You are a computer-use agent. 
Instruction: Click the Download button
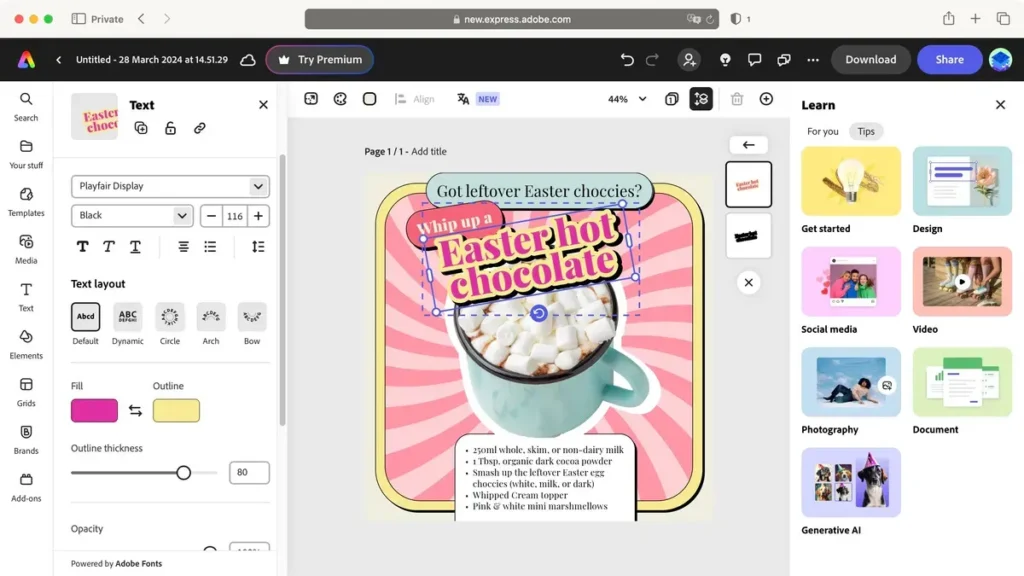pyautogui.click(x=870, y=60)
